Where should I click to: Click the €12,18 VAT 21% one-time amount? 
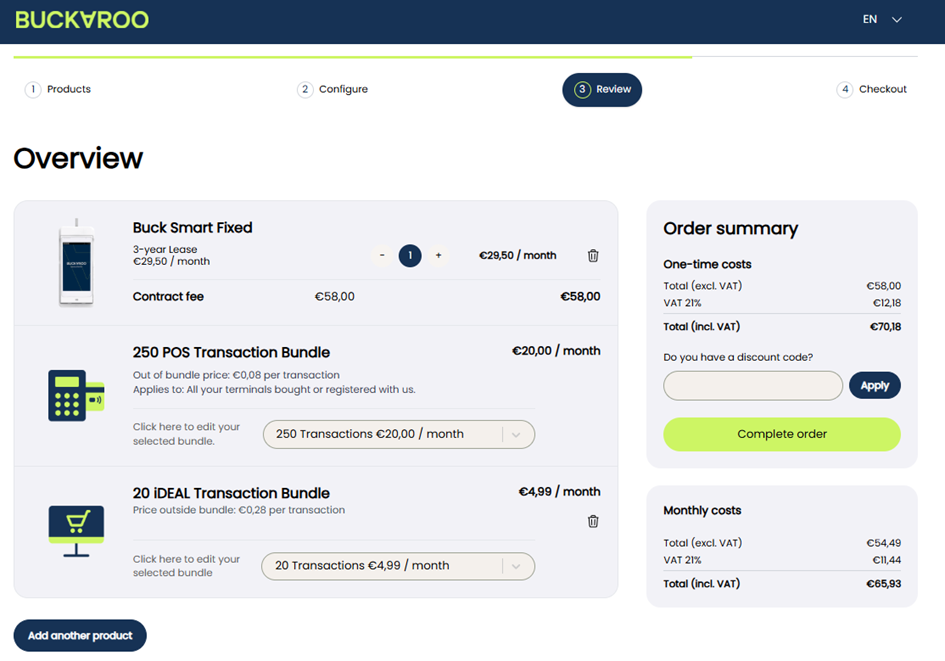click(887, 303)
